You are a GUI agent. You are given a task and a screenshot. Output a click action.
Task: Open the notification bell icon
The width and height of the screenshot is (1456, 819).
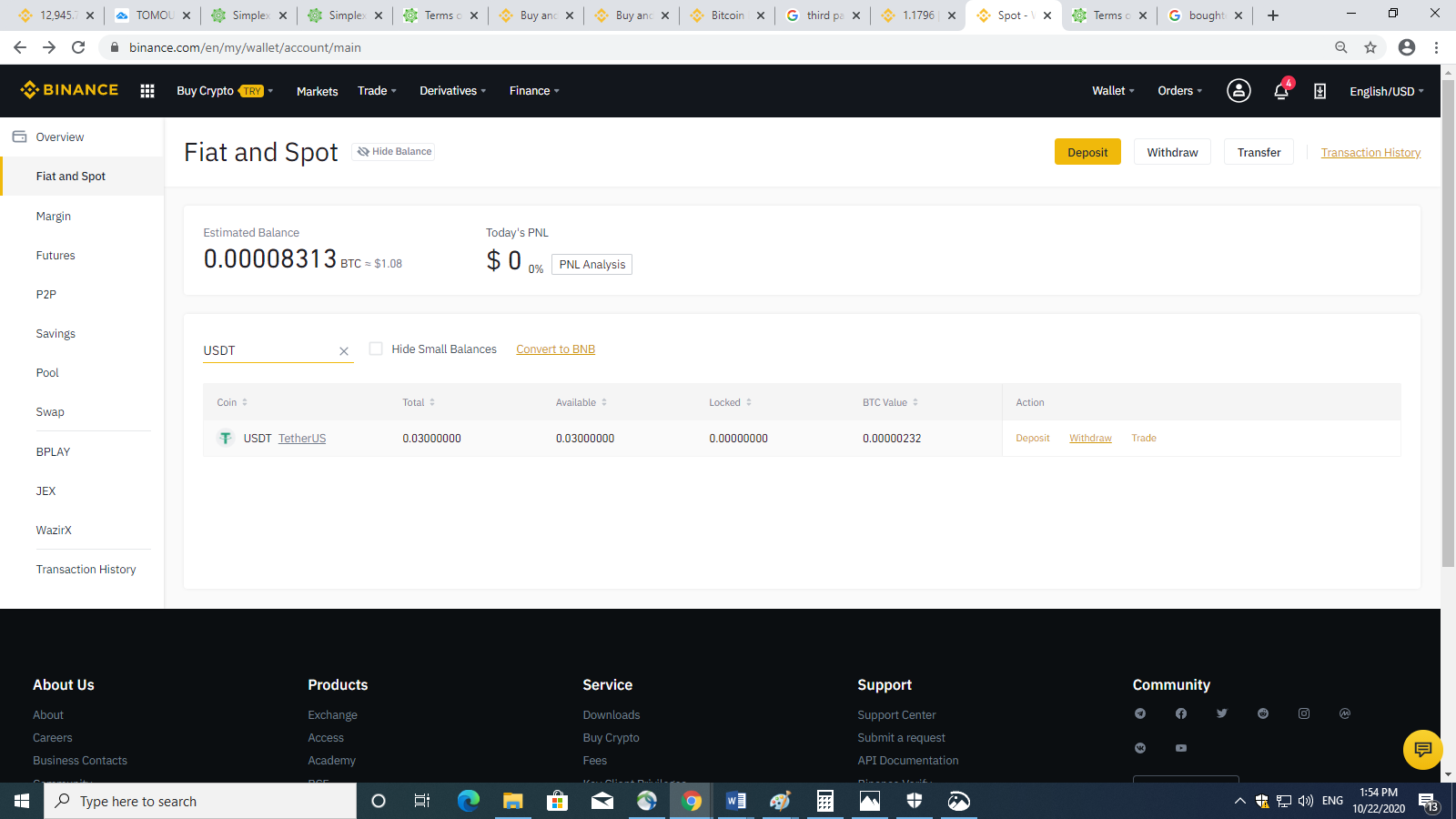click(x=1281, y=90)
